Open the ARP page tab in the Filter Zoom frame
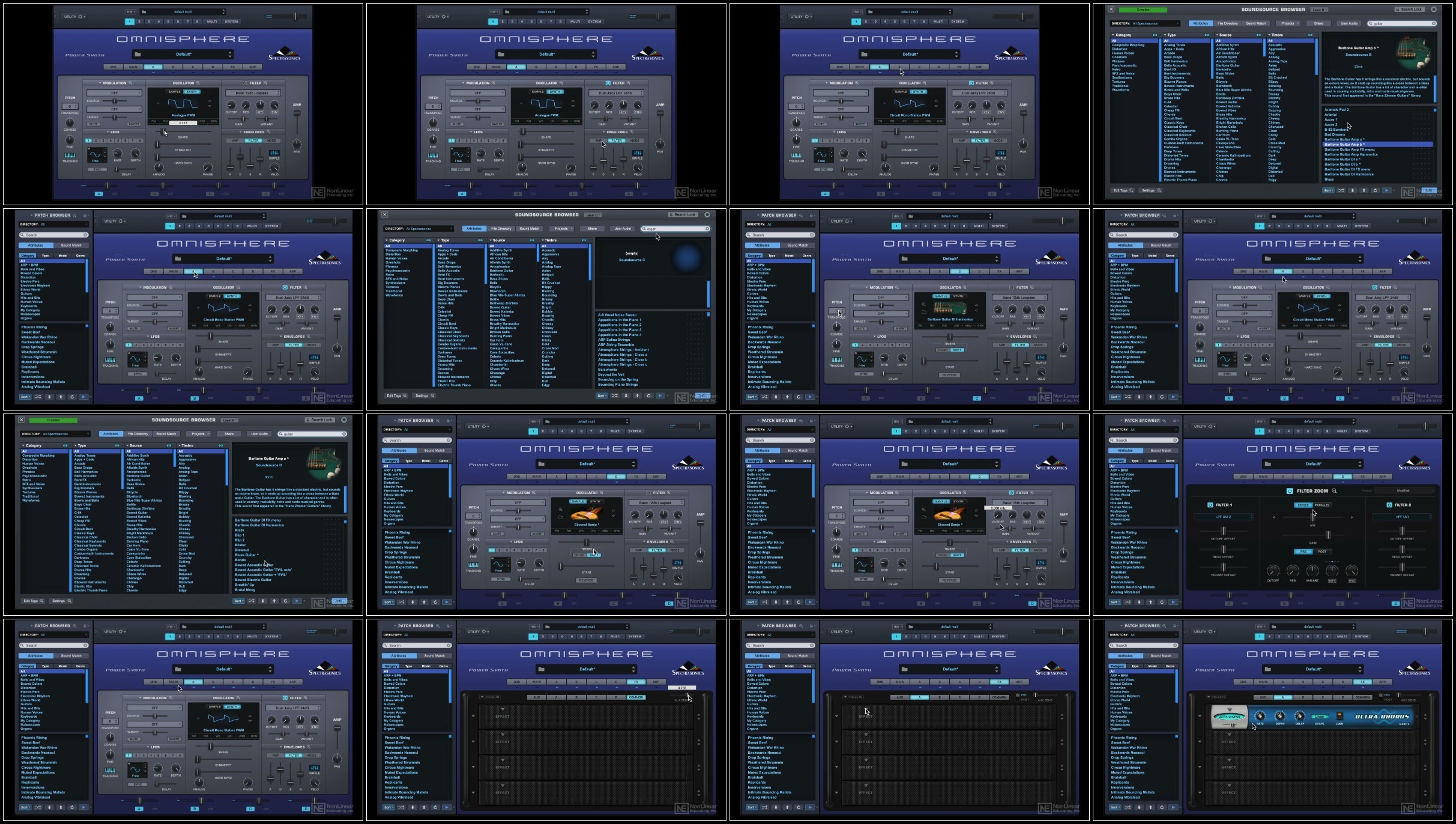This screenshot has width=1456, height=824. click(x=1382, y=477)
